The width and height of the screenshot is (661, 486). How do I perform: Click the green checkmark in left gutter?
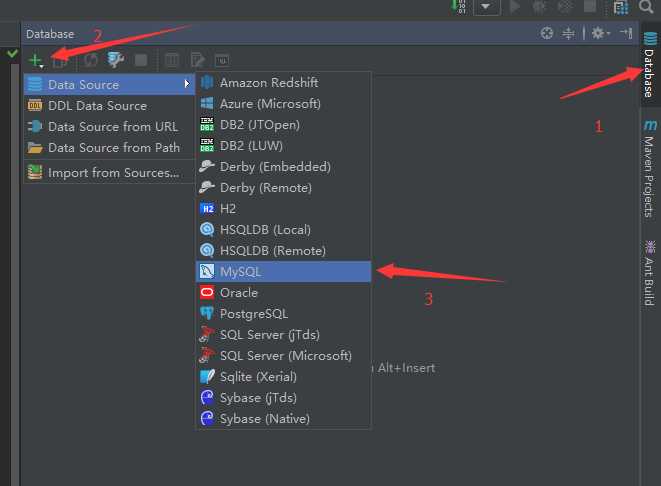click(12, 53)
